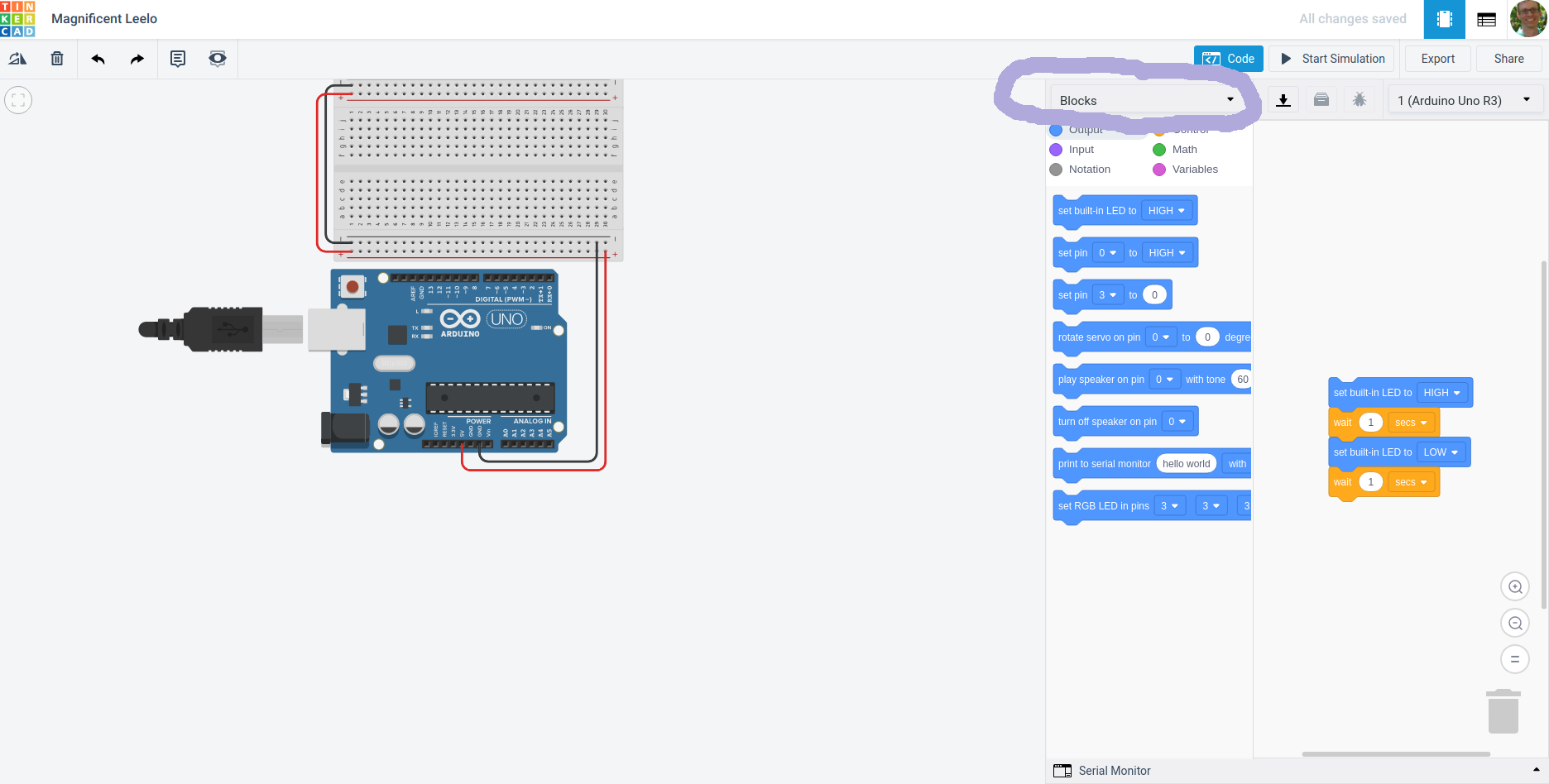Open the pin 3 dropdown in set pin block
Image resolution: width=1549 pixels, height=784 pixels.
(1107, 295)
